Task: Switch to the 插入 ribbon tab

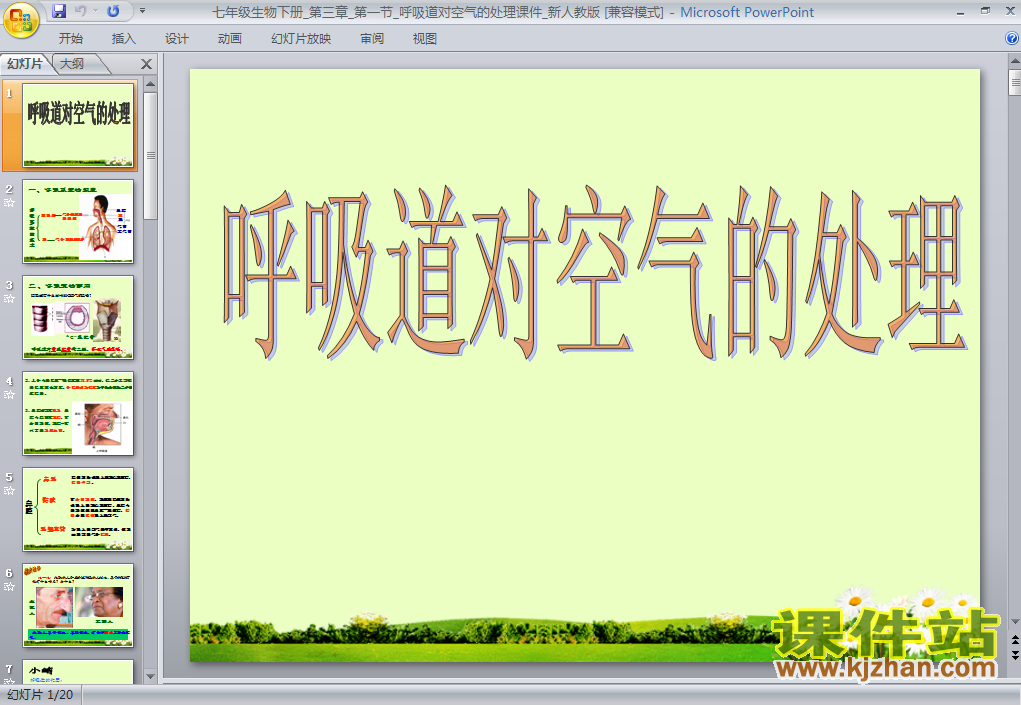Action: click(x=124, y=39)
